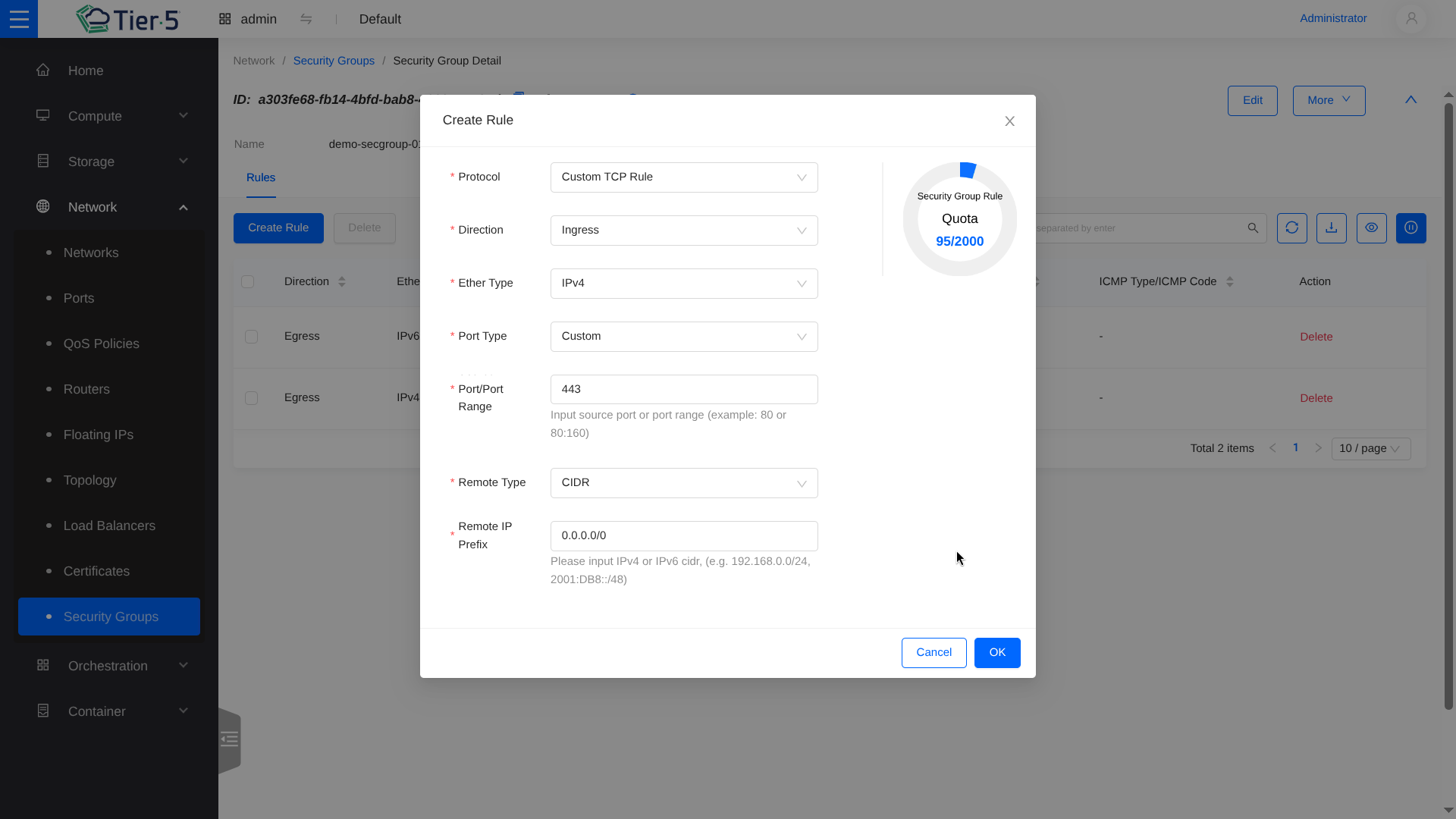Click the sidebar collapse icon at the bottom left
1456x819 pixels.
coord(229,739)
